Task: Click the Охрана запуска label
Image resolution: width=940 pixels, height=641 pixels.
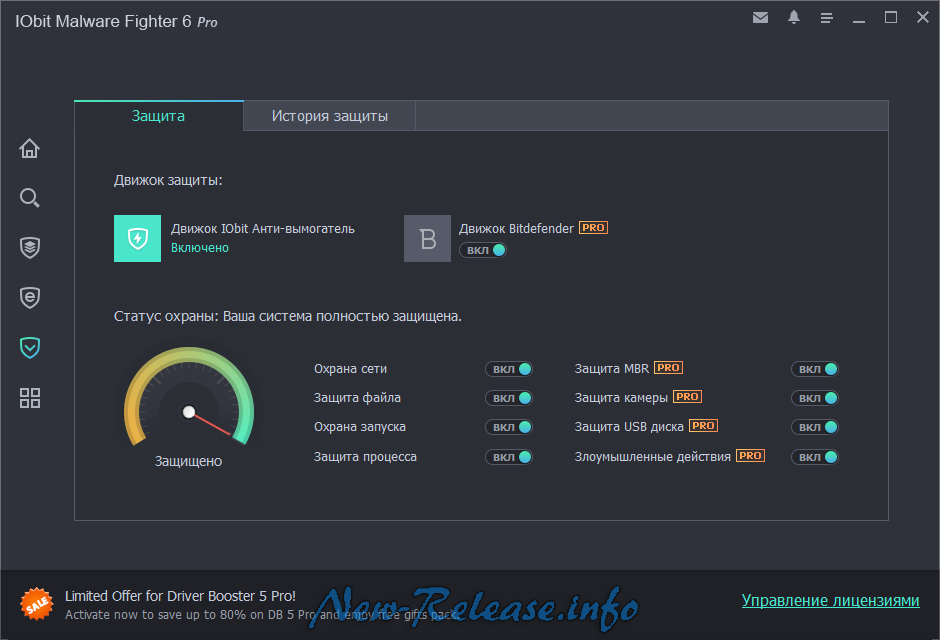Action: coord(360,426)
